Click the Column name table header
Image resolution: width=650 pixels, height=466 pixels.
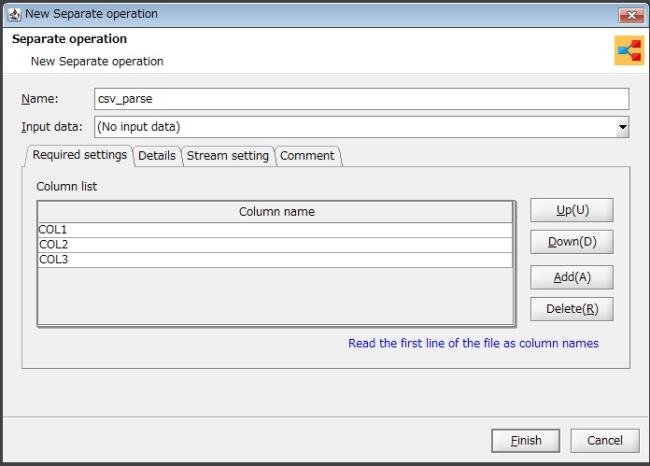pos(276,212)
